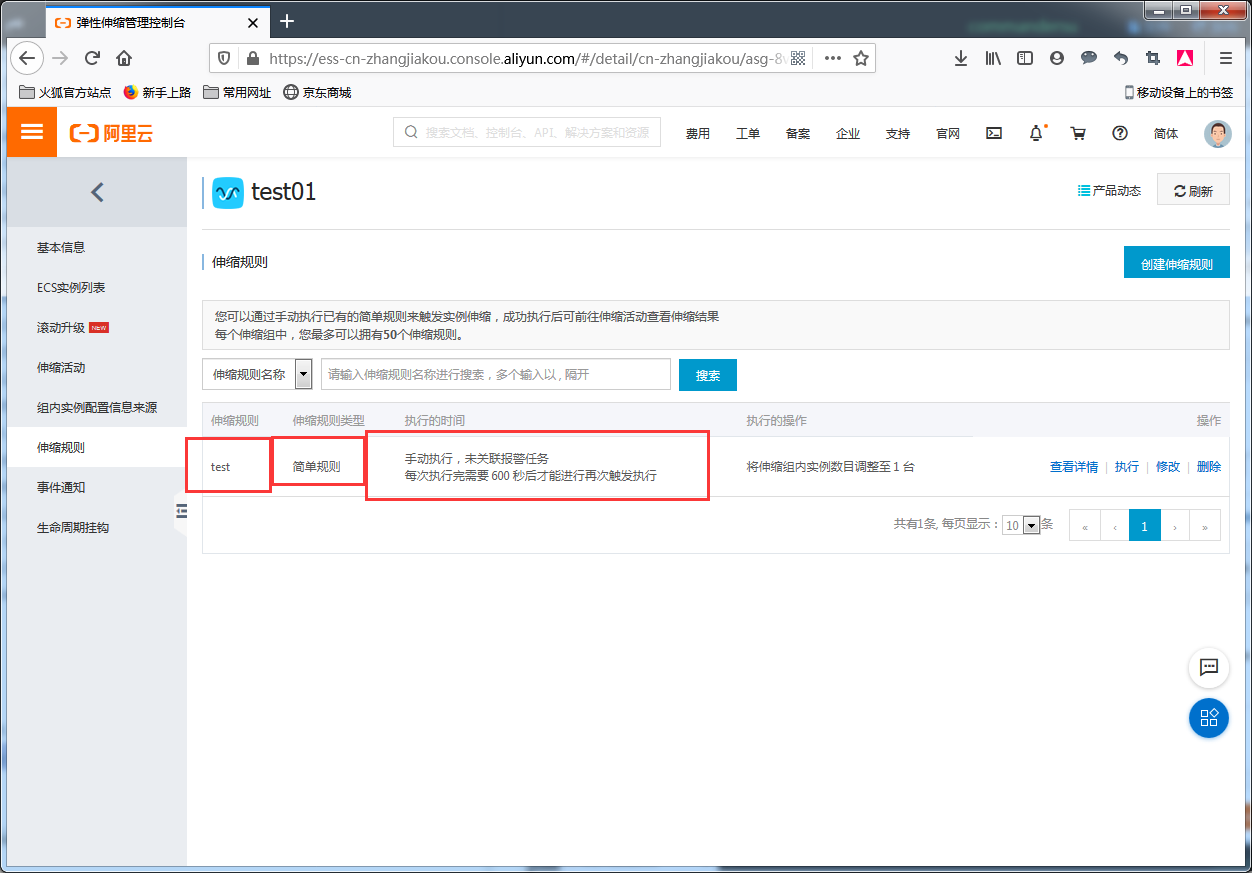Bookmark this page with the star icon

point(860,58)
